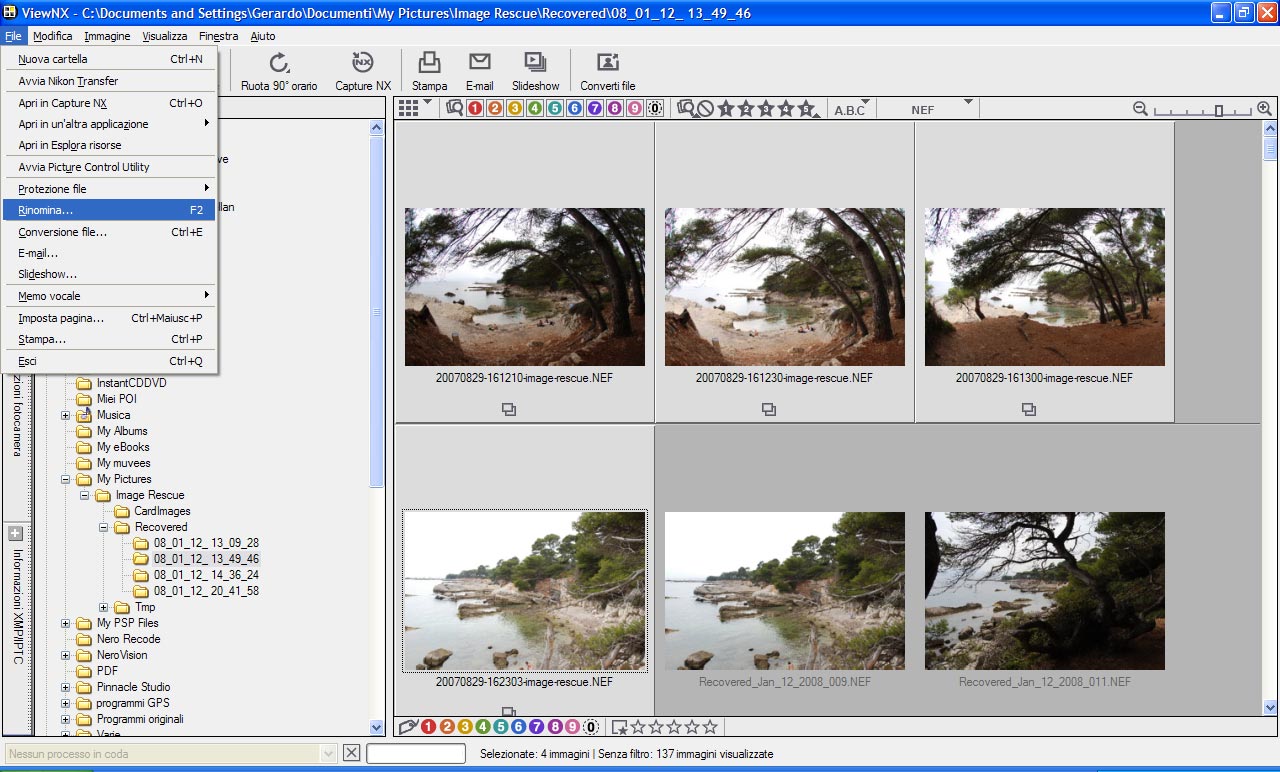Image resolution: width=1280 pixels, height=772 pixels.
Task: Click thumbnail size slider handle
Action: coord(1219,110)
